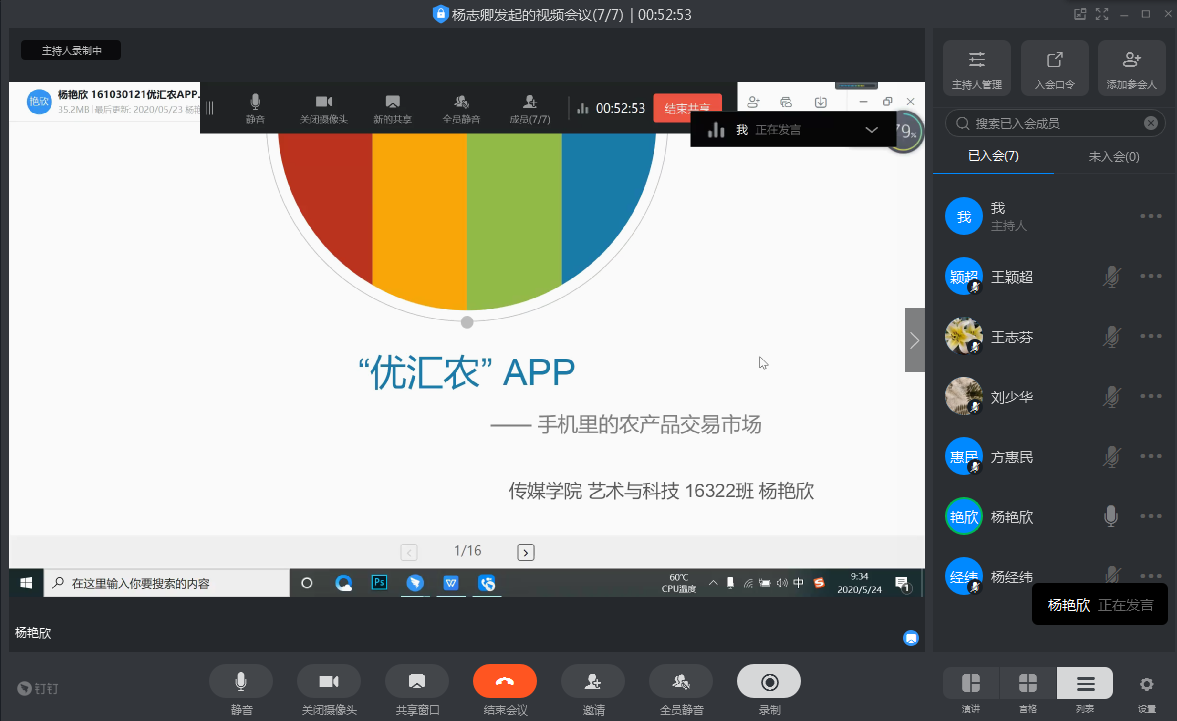Click 杨艳欣's avatar in member list
The width and height of the screenshot is (1177, 721).
click(964, 516)
